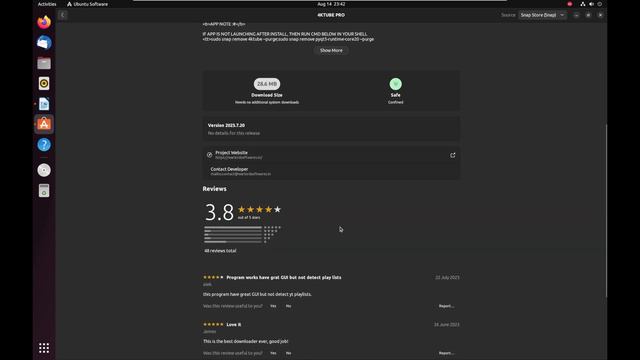Open the Snap Store source dropdown

pyautogui.click(x=542, y=15)
